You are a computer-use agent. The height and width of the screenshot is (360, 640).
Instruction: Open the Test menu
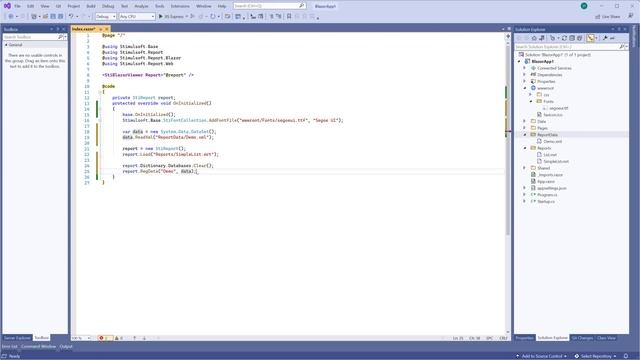pyautogui.click(x=124, y=6)
